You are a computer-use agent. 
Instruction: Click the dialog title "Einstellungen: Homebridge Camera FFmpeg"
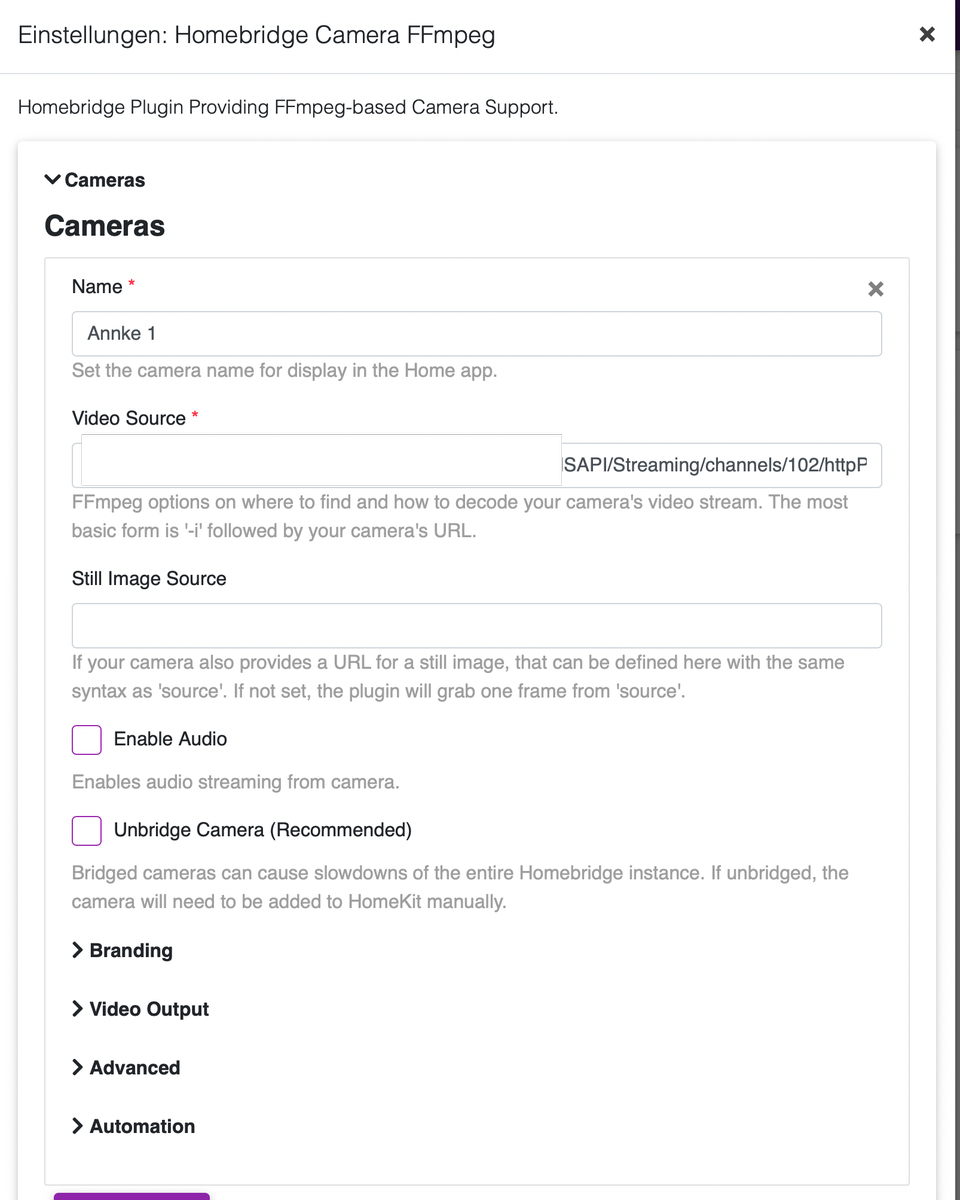point(257,36)
